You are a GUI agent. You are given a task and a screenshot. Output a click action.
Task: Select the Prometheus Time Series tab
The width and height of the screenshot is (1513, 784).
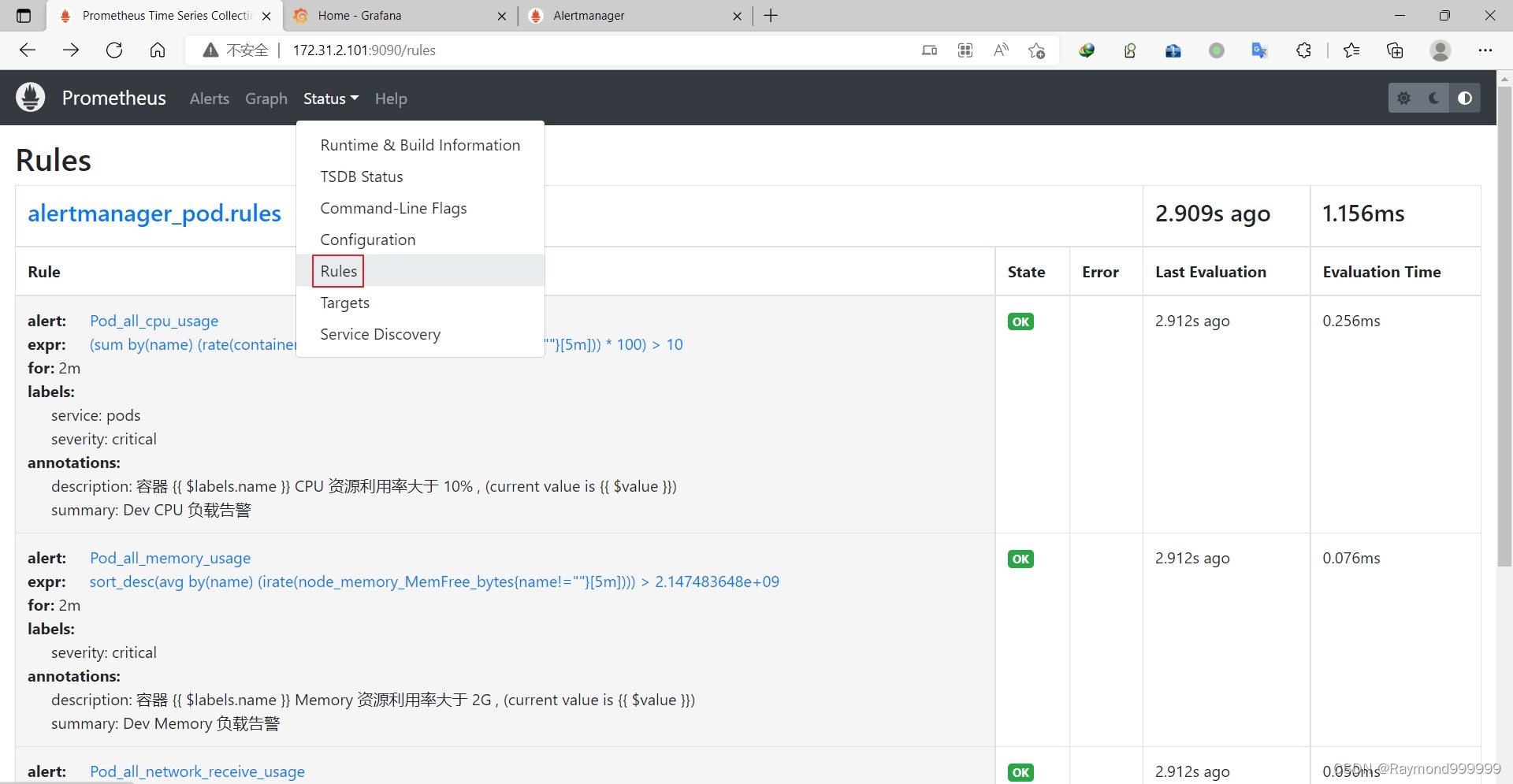click(x=164, y=16)
